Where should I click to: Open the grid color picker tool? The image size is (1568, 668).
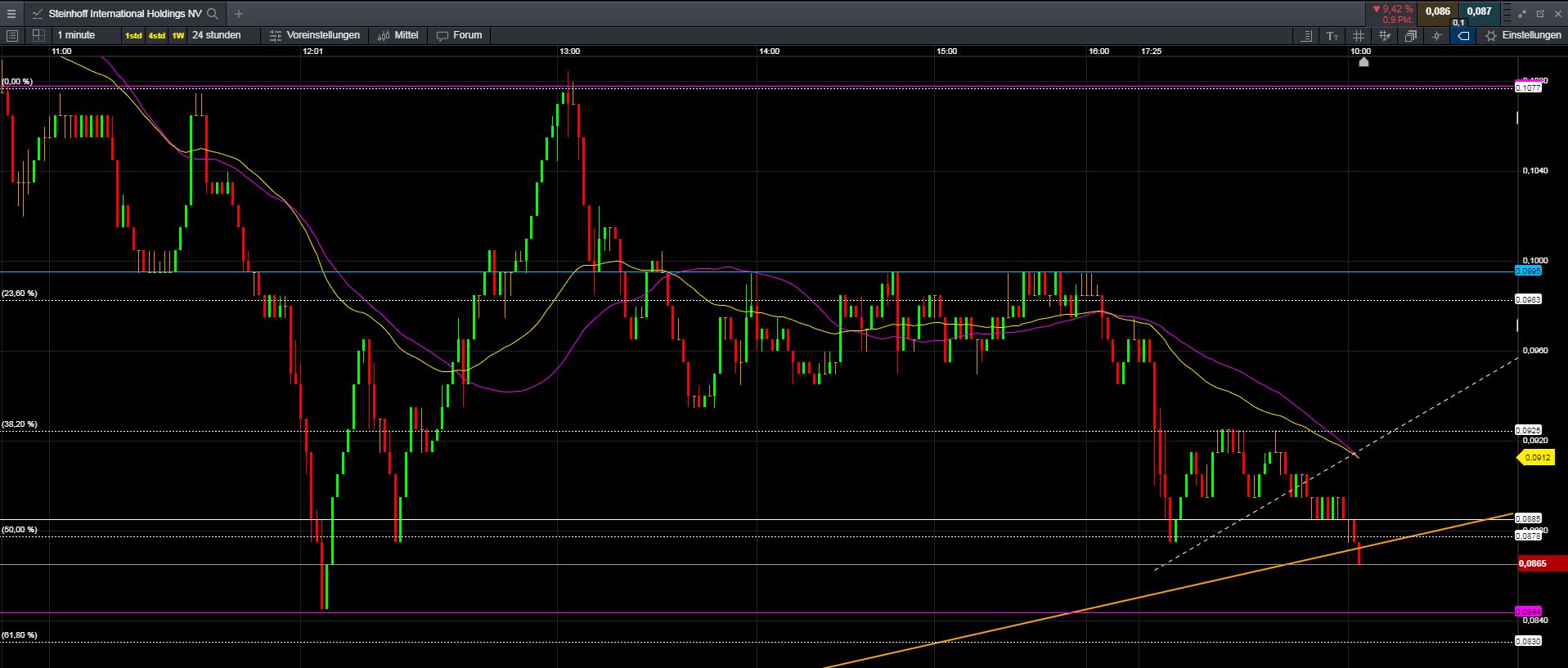[x=1385, y=36]
